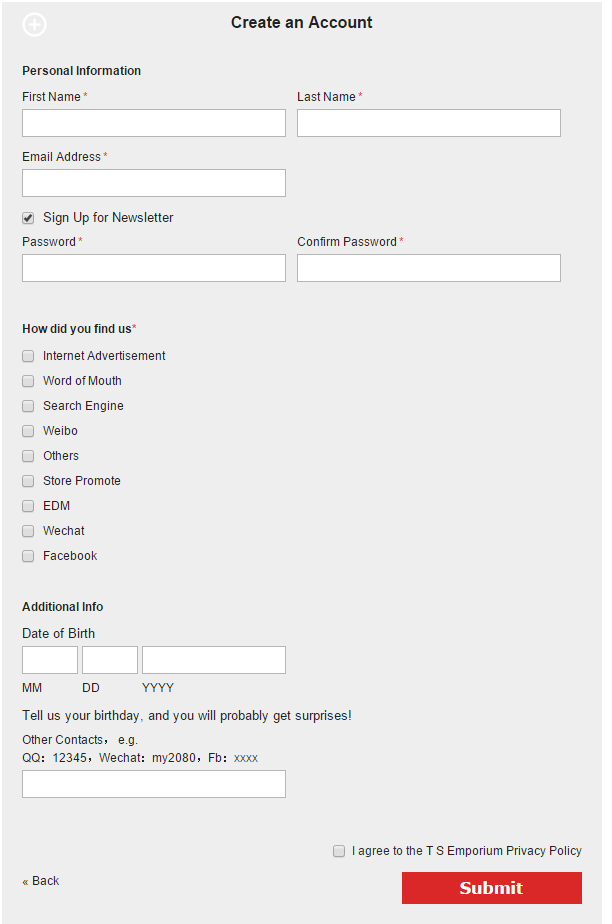Tick the Word of Mouth checkbox
Viewport: 612px width, 924px height.
pos(28,381)
